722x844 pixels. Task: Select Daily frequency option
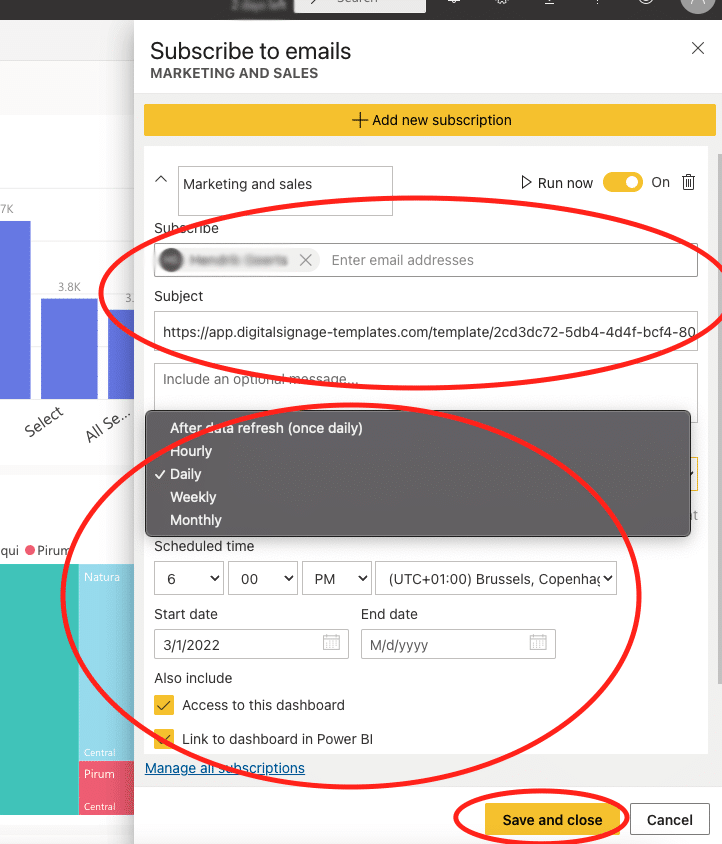[418, 474]
